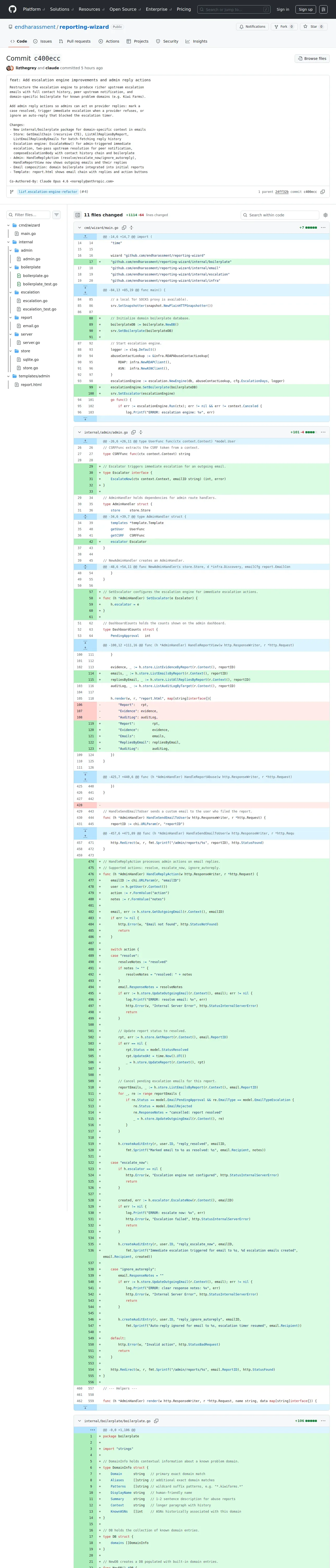Collapse the internal folder in file tree
Screen dimensions: 336x1568
pyautogui.click(x=9, y=242)
